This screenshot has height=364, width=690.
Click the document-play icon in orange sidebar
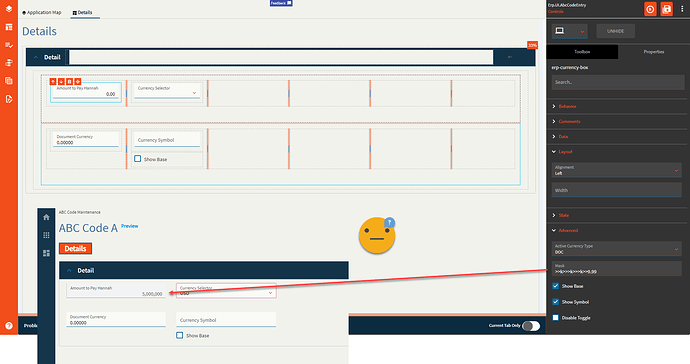(9, 99)
